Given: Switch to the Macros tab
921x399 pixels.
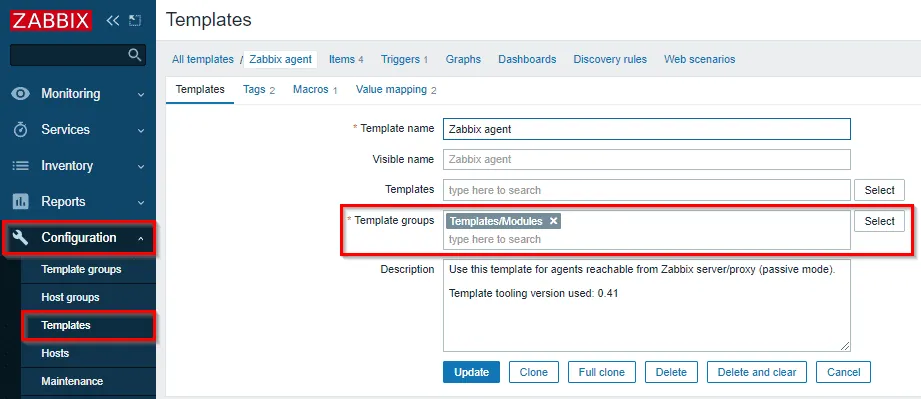Looking at the screenshot, I should click(315, 90).
